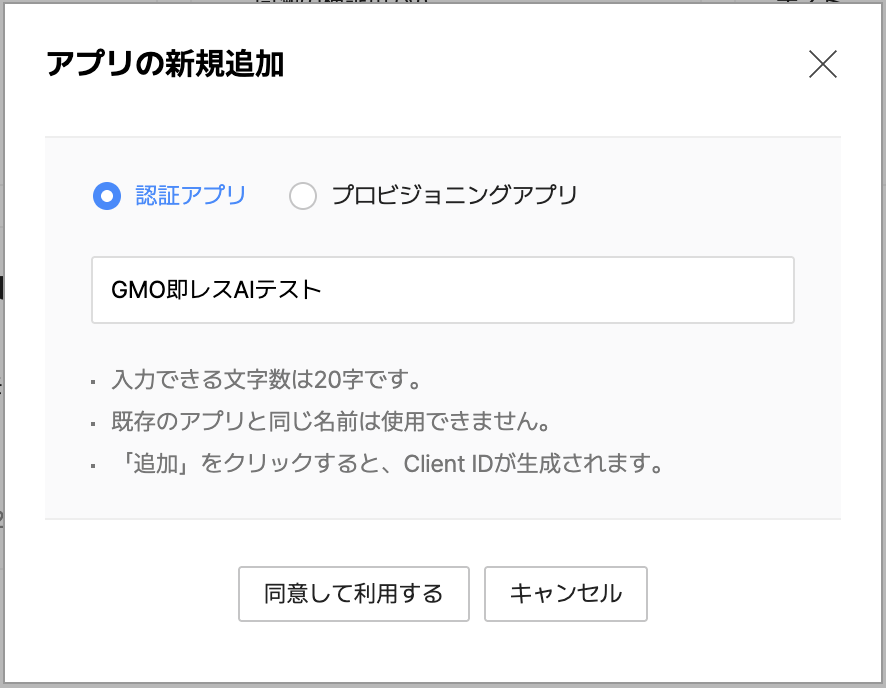Viewport: 886px width, 688px height.
Task: Click the hint about 「追加」 generating an ID
Action: point(388,465)
